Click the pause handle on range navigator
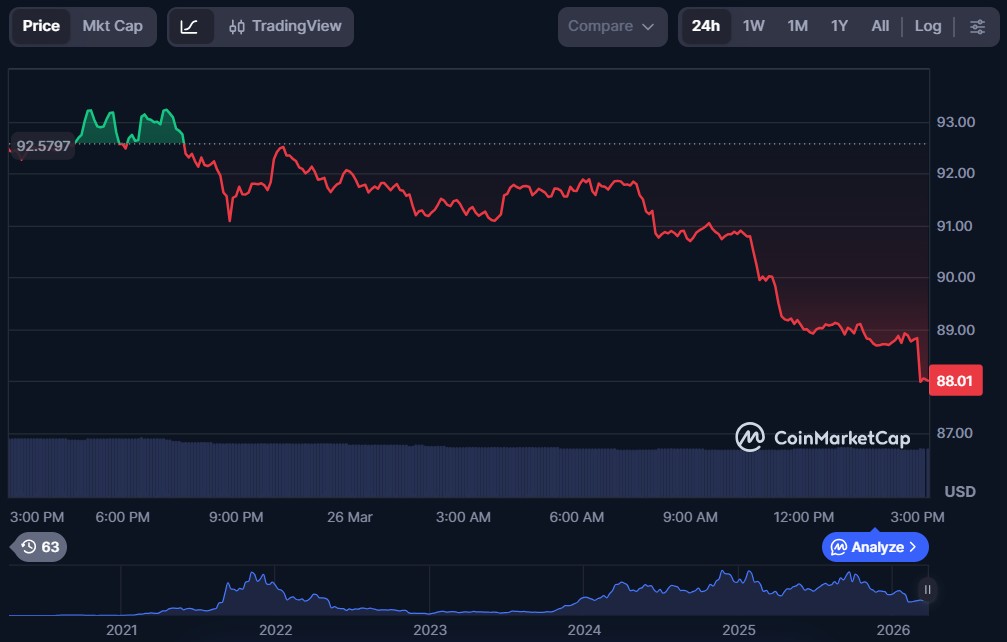1007x642 pixels. click(x=928, y=590)
